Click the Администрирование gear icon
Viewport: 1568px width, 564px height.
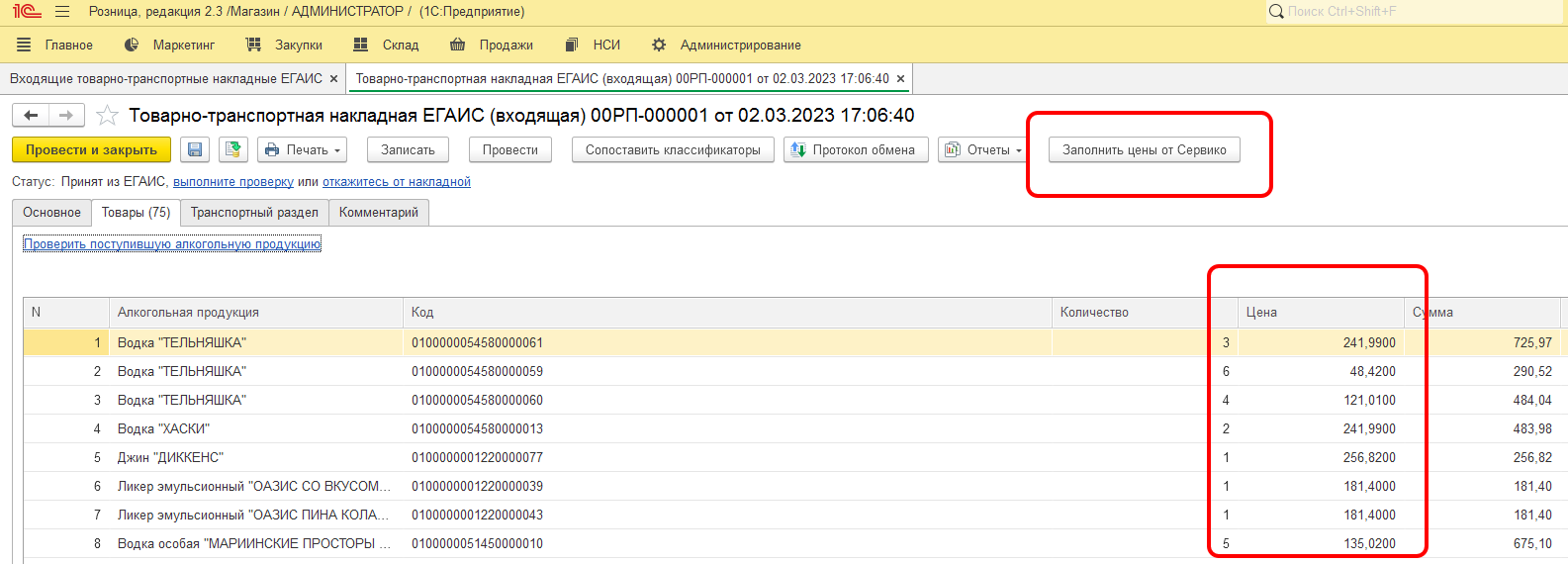point(659,45)
